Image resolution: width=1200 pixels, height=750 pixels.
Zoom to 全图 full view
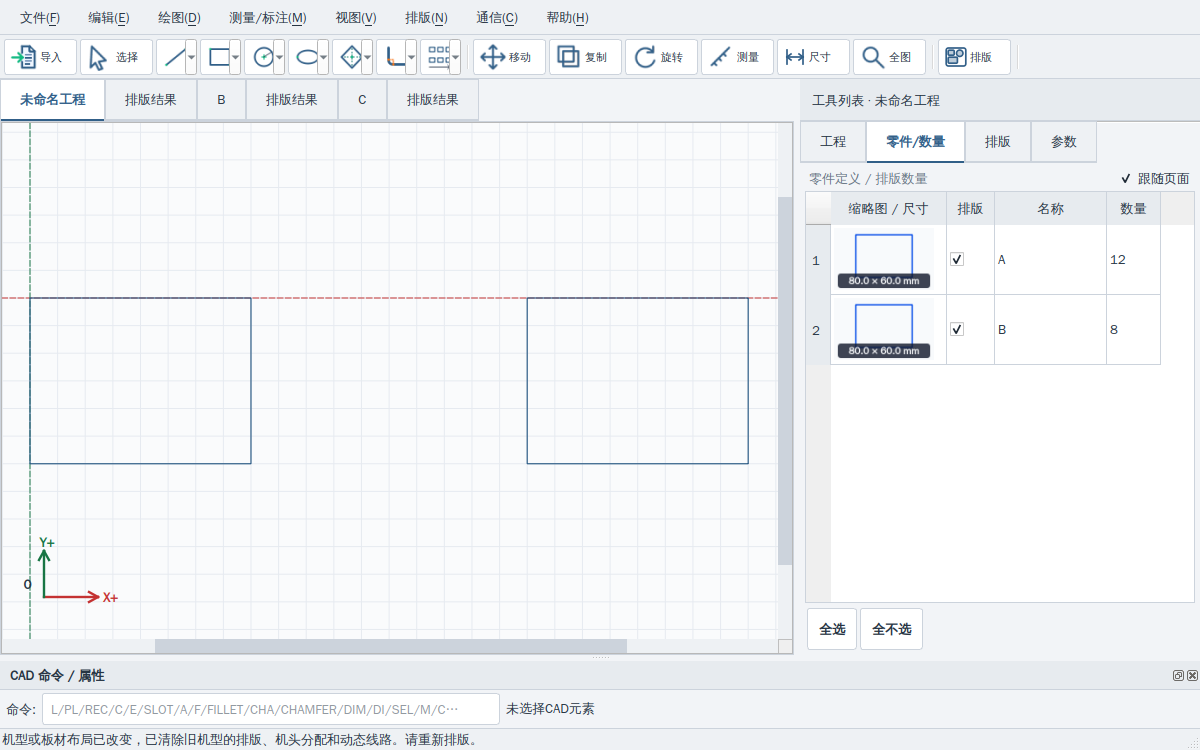[x=889, y=57]
